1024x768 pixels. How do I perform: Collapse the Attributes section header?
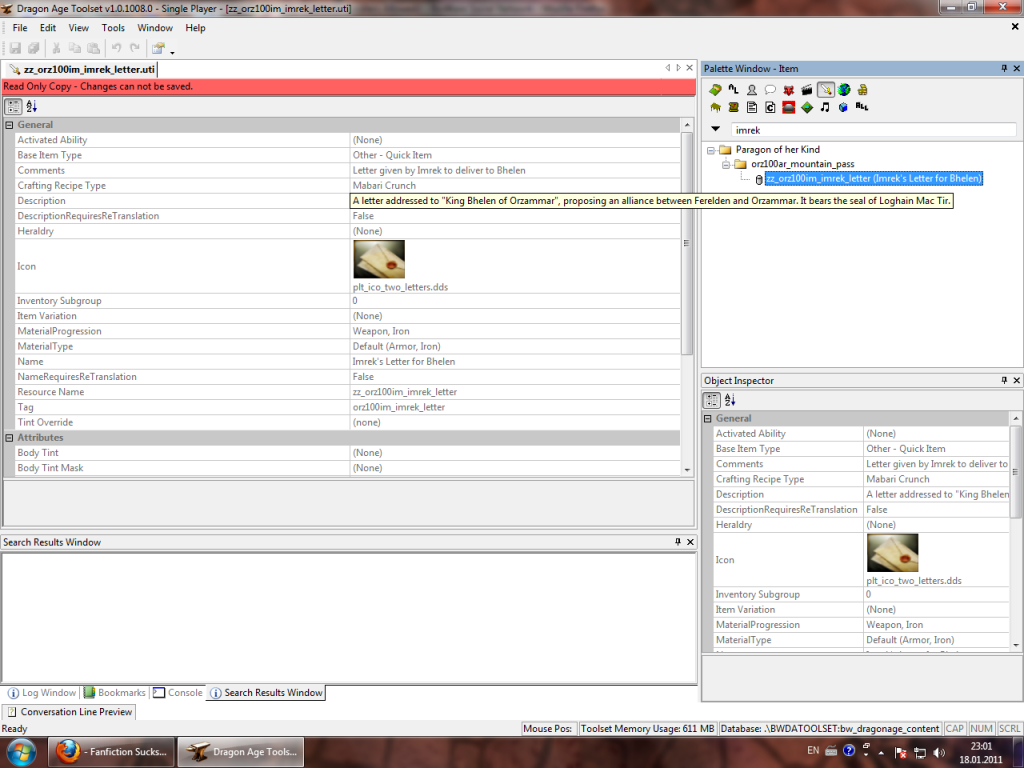9,438
